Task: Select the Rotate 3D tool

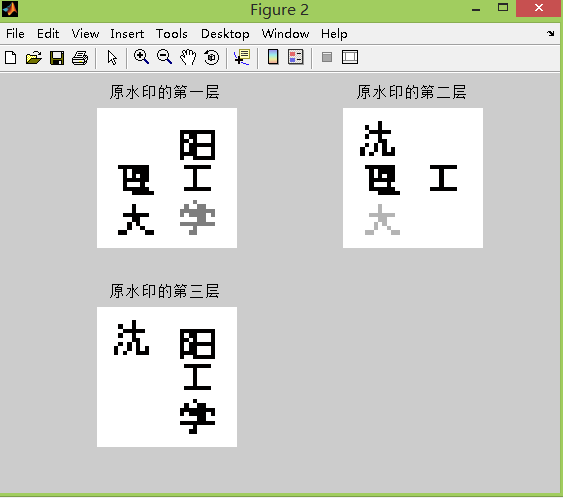Action: point(211,57)
